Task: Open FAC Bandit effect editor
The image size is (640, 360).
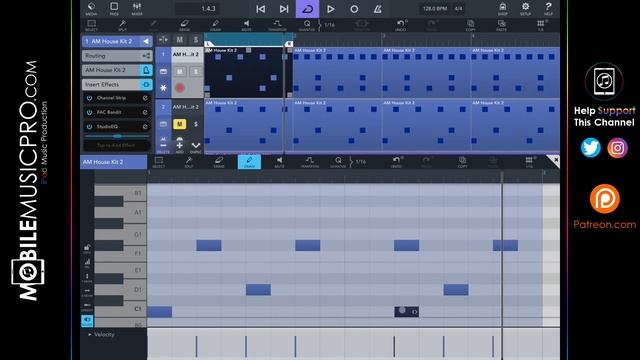Action: (145, 112)
